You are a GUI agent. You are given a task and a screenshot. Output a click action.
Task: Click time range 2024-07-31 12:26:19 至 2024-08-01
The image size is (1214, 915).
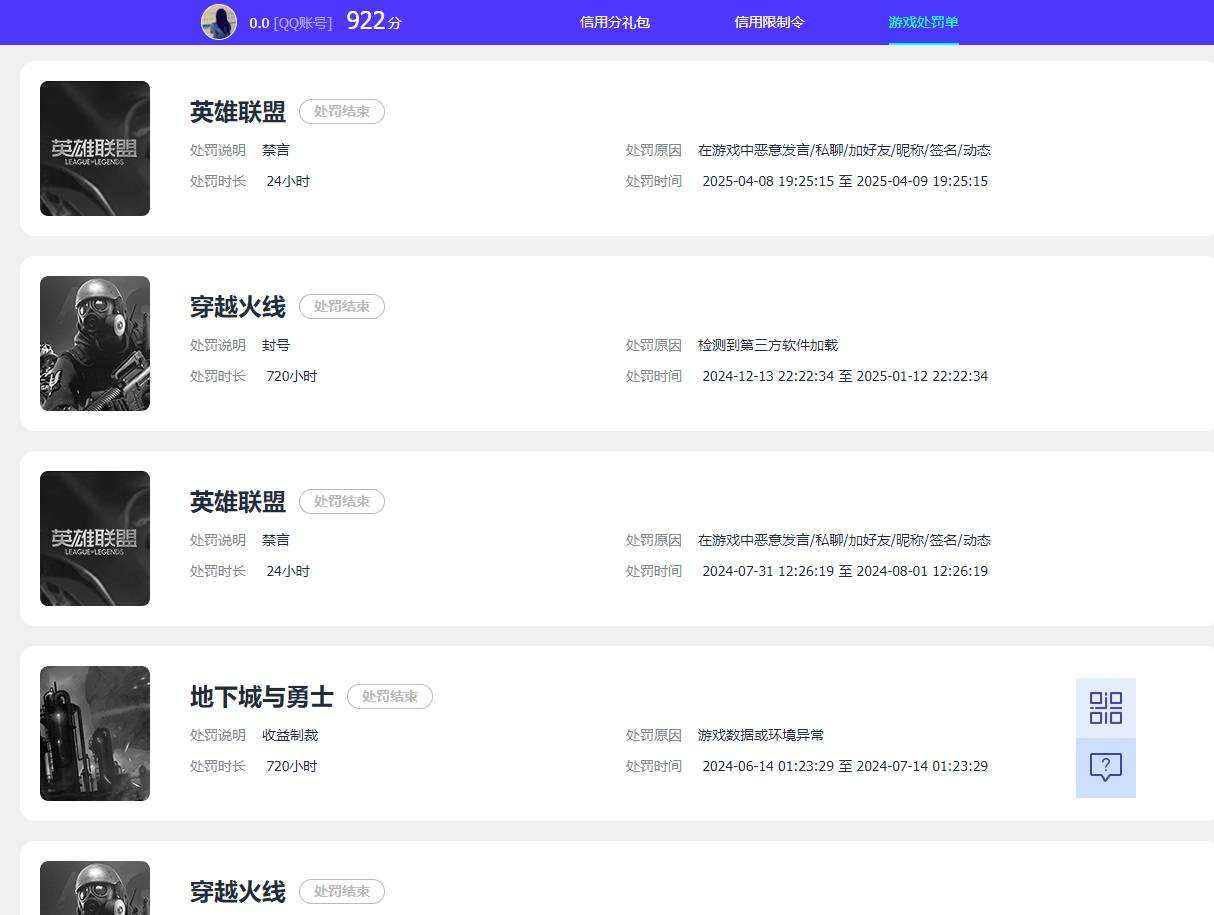845,571
